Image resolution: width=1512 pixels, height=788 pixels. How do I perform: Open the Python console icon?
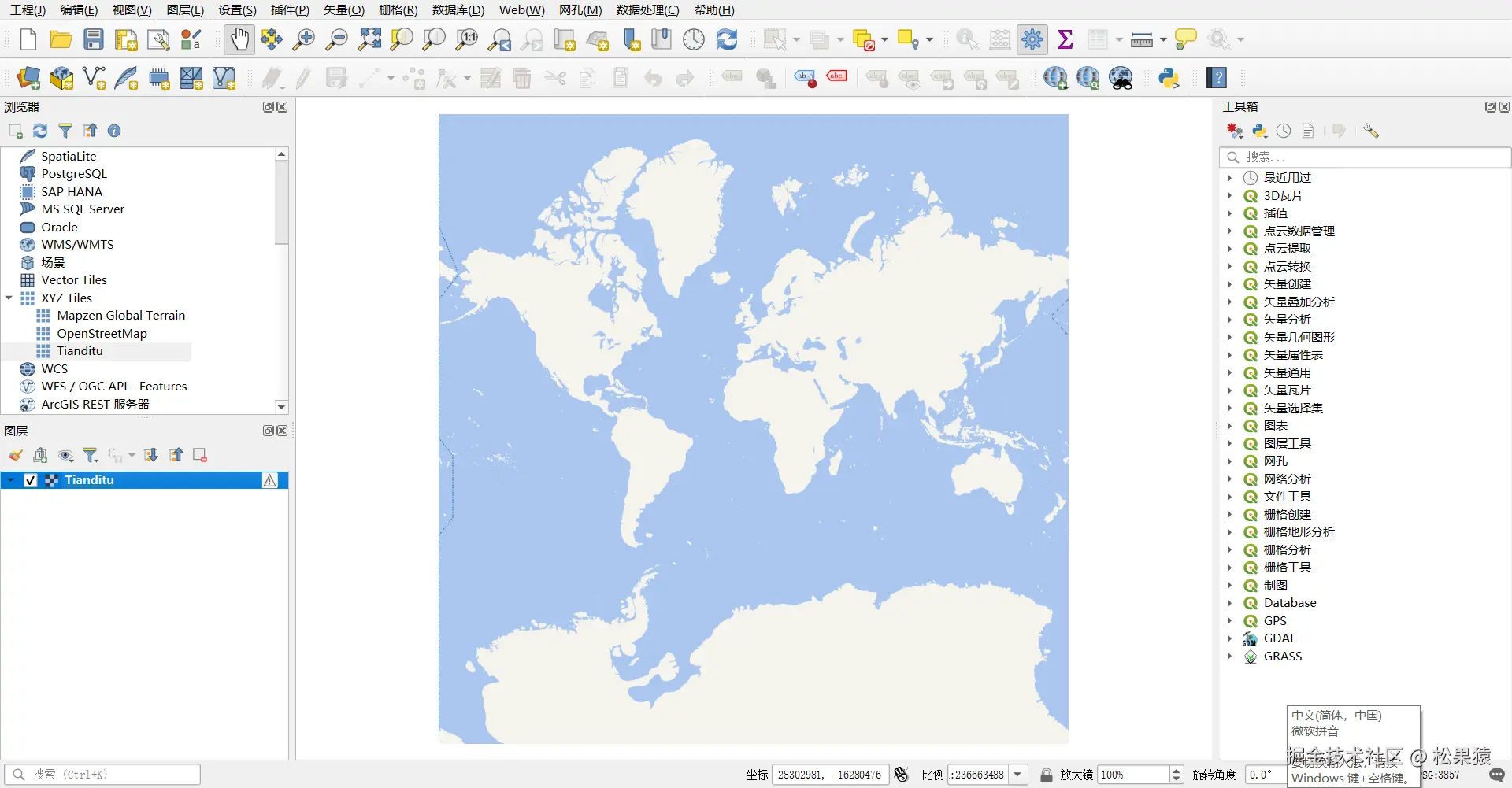[1169, 78]
